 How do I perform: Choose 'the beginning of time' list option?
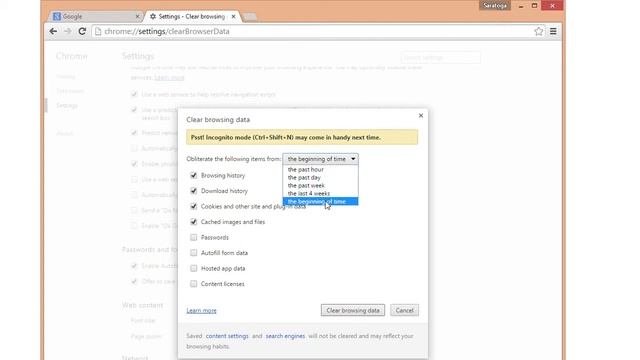(320, 201)
